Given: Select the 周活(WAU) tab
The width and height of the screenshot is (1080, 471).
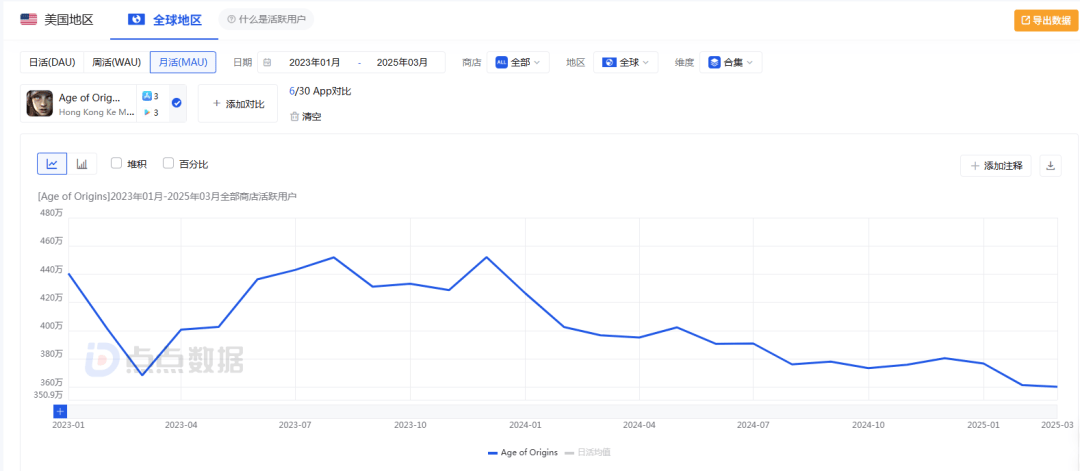Looking at the screenshot, I should click(116, 62).
